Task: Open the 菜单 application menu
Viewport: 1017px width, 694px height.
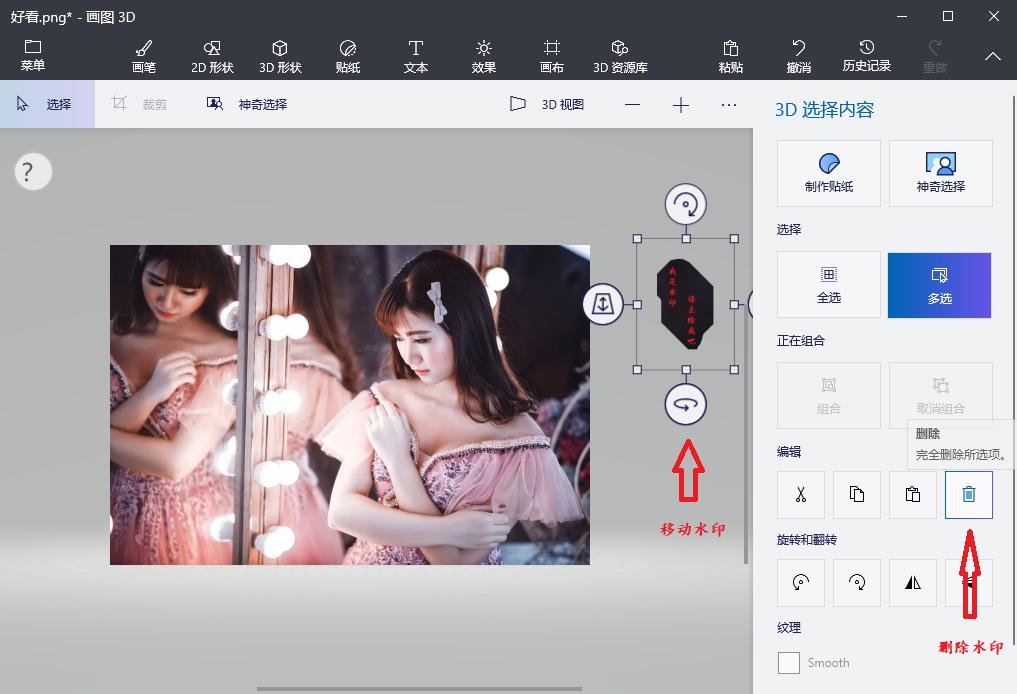Action: pyautogui.click(x=33, y=55)
